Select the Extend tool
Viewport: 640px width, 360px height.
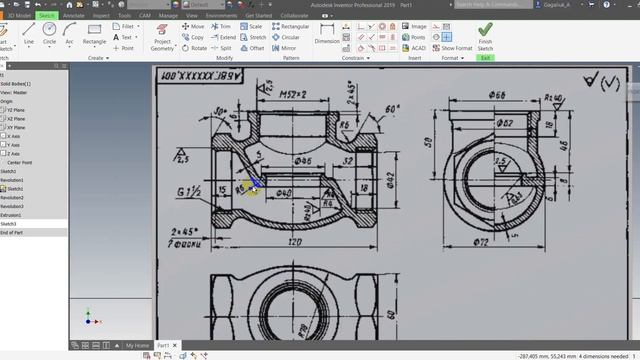[x=223, y=37]
